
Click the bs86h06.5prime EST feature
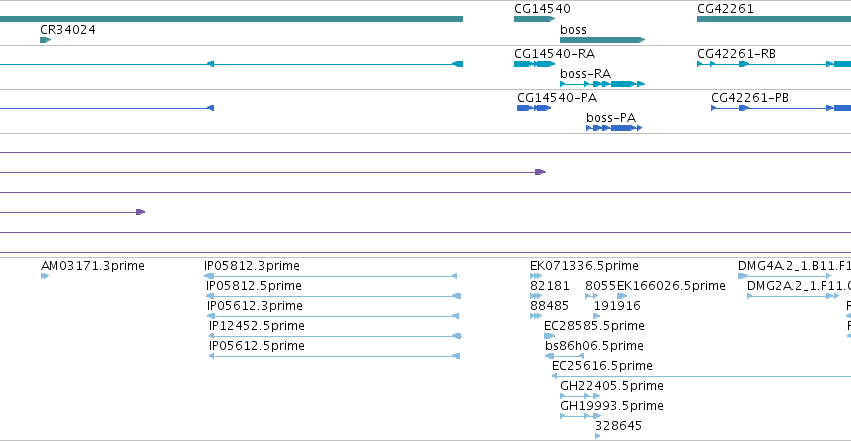564,356
